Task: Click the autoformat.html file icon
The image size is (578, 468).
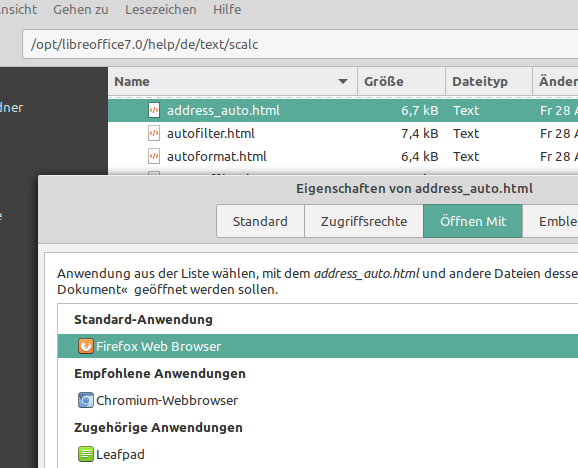Action: [154, 157]
